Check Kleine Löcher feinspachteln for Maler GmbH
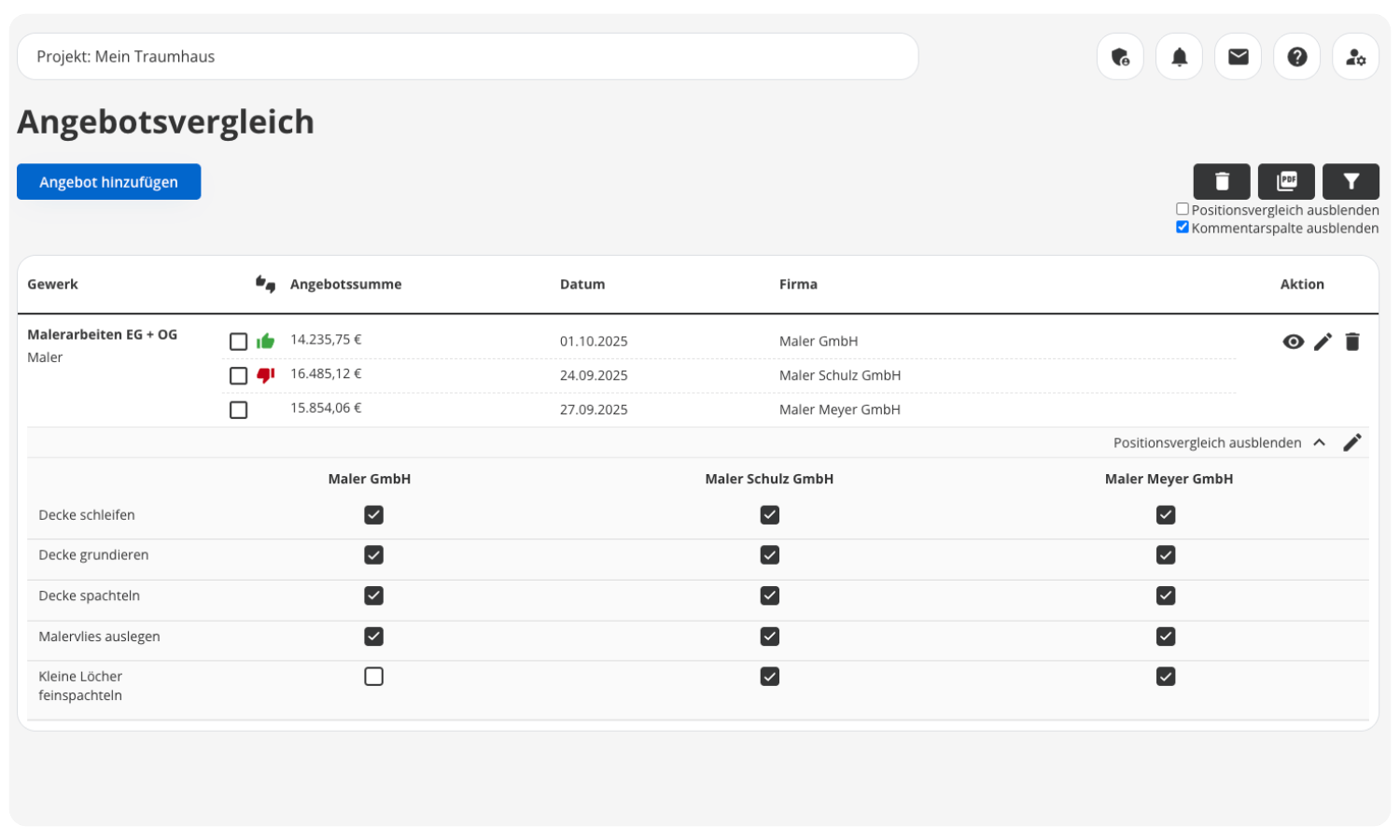 tap(373, 677)
